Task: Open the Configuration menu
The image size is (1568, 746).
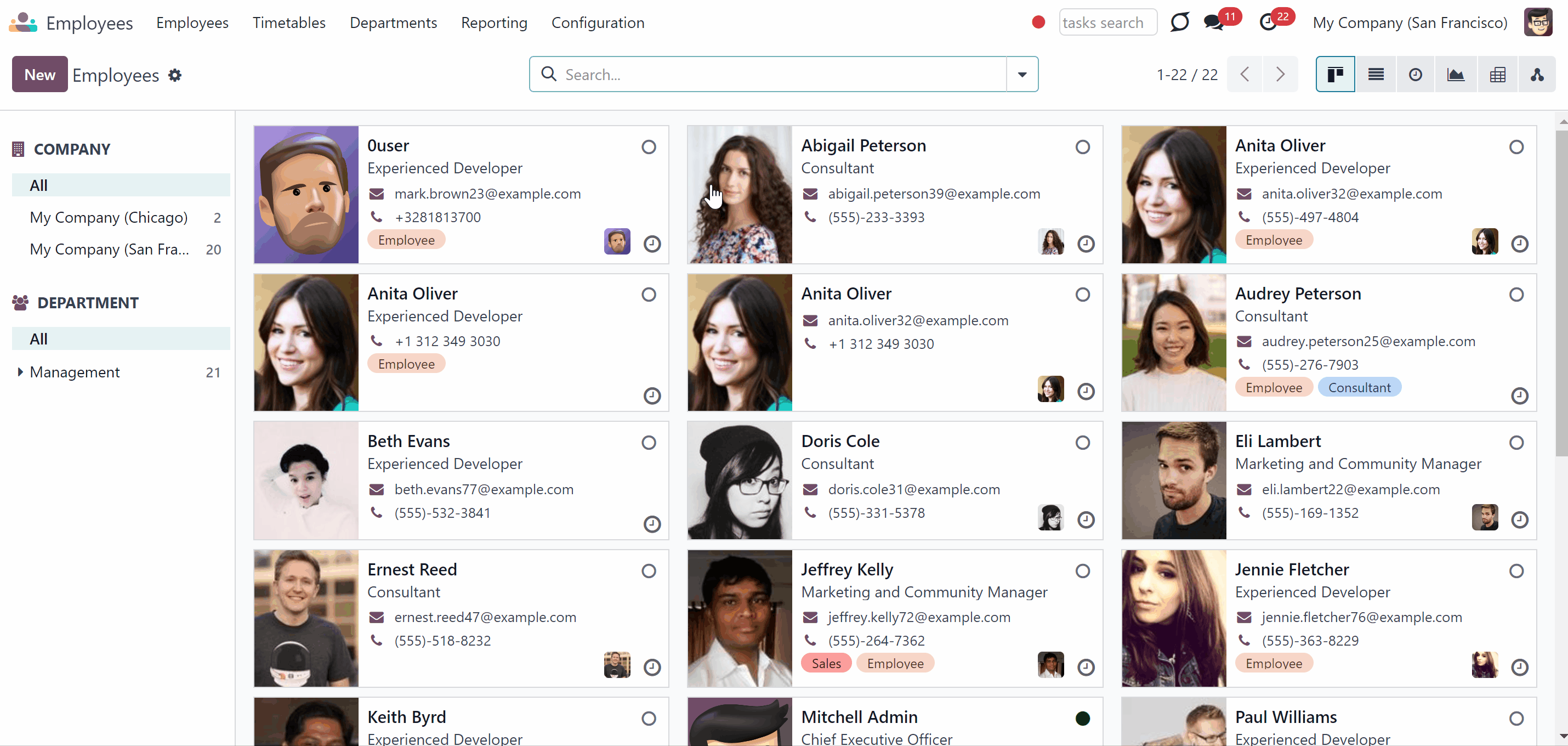Action: pyautogui.click(x=598, y=22)
